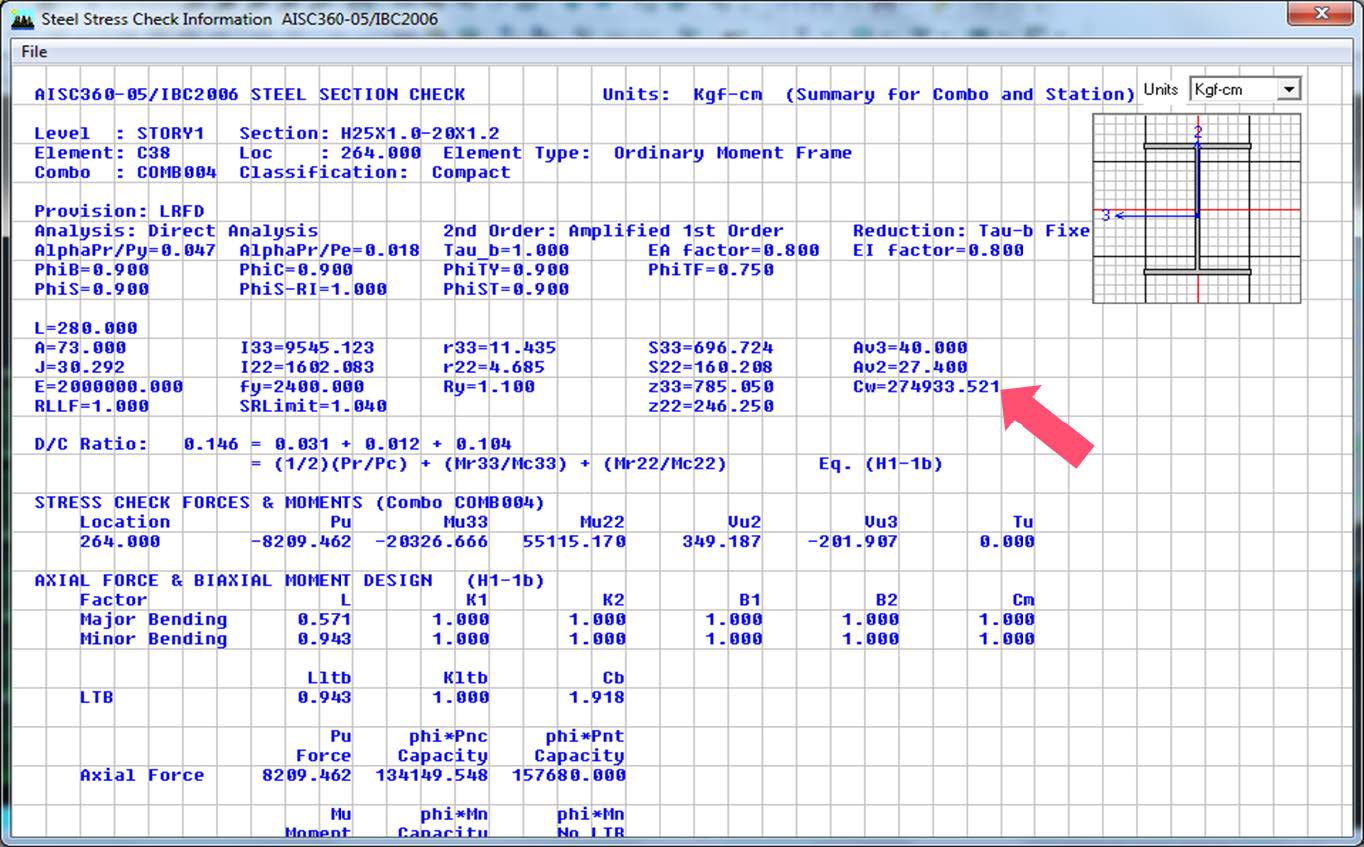Image resolution: width=1364 pixels, height=847 pixels.
Task: Click the 'AlphaPr/Pe=0.018' value
Action: pyautogui.click(x=330, y=250)
